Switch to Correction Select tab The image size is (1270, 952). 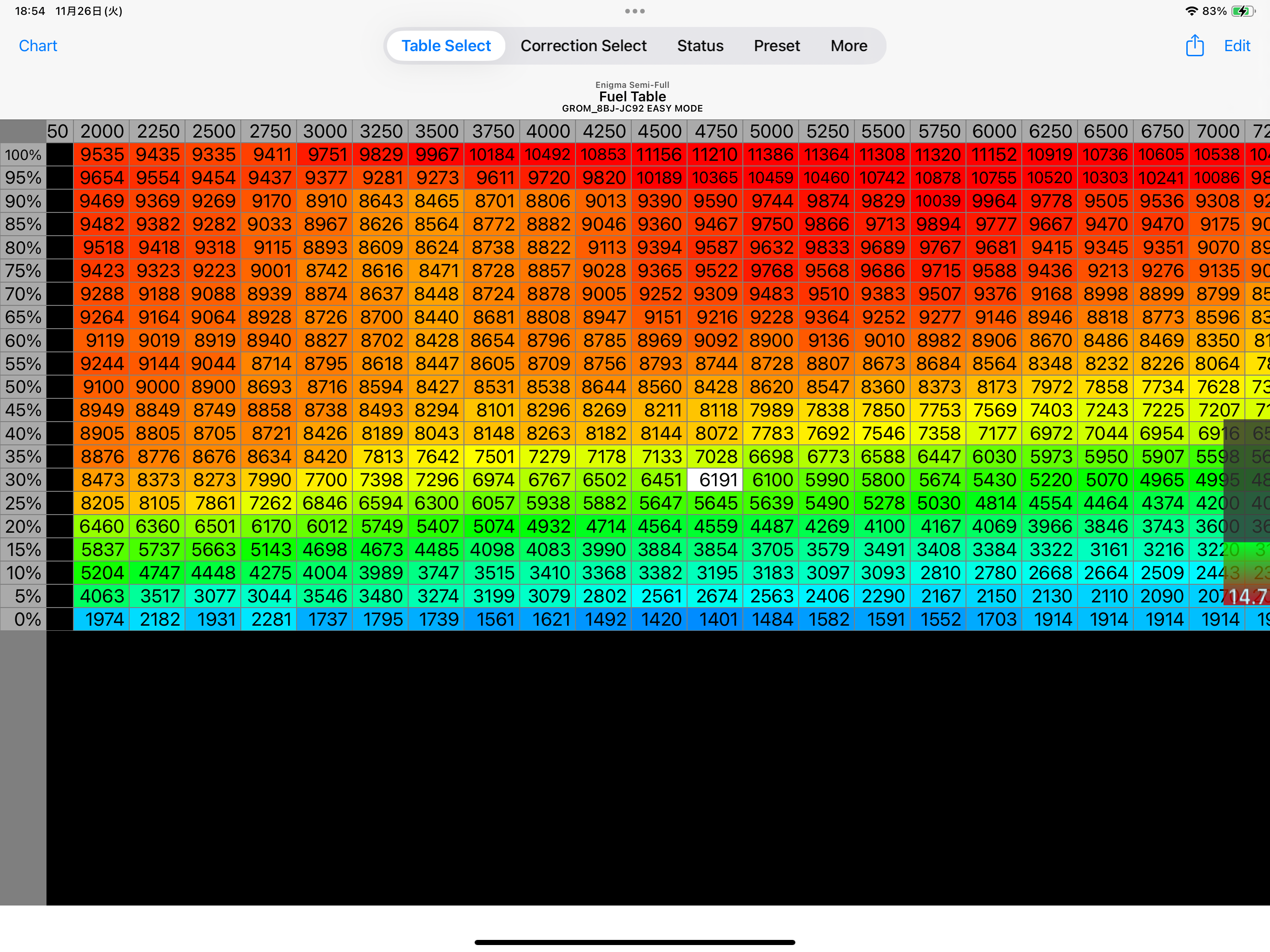point(583,46)
